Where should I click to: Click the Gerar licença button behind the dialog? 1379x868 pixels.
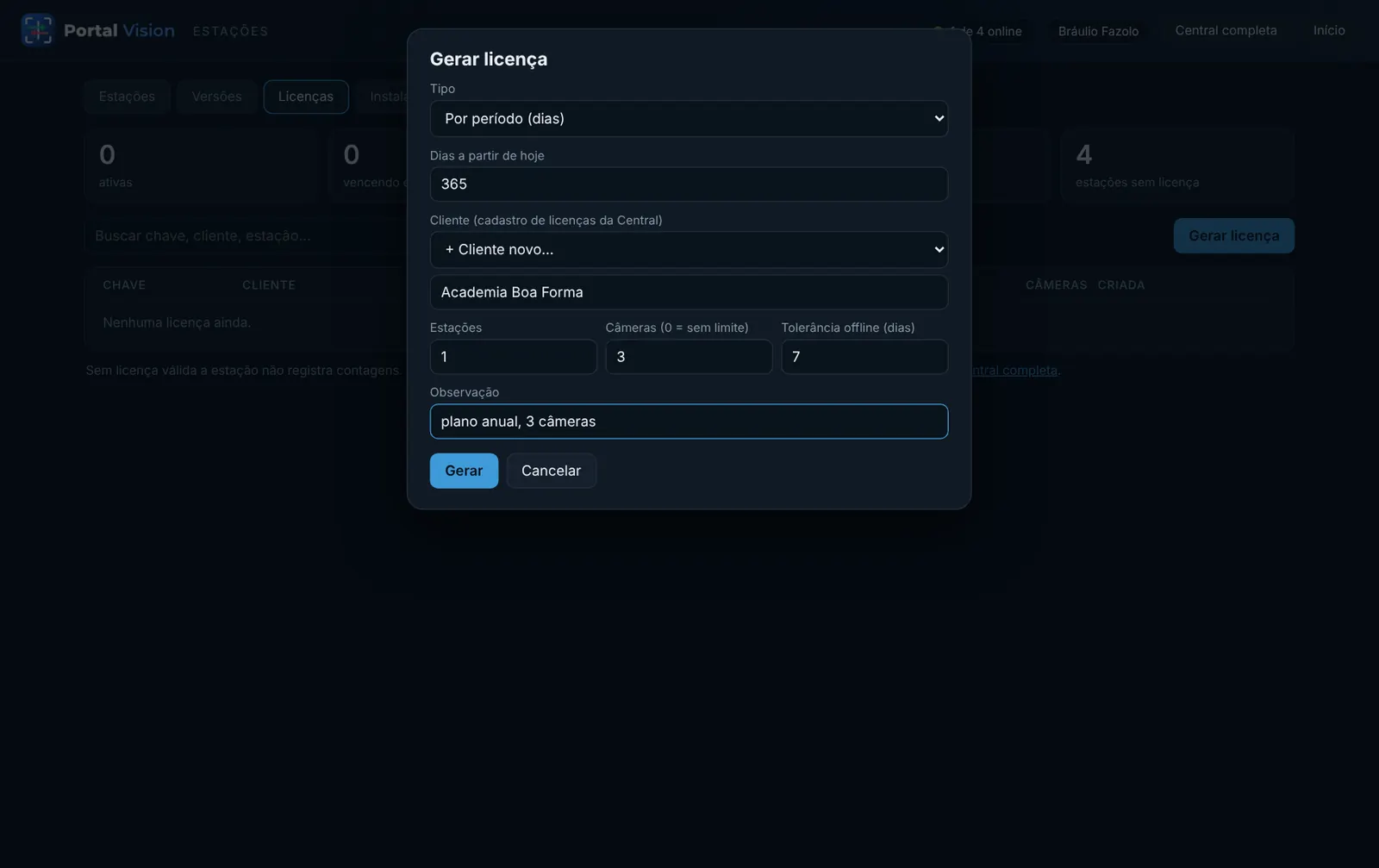click(1233, 235)
